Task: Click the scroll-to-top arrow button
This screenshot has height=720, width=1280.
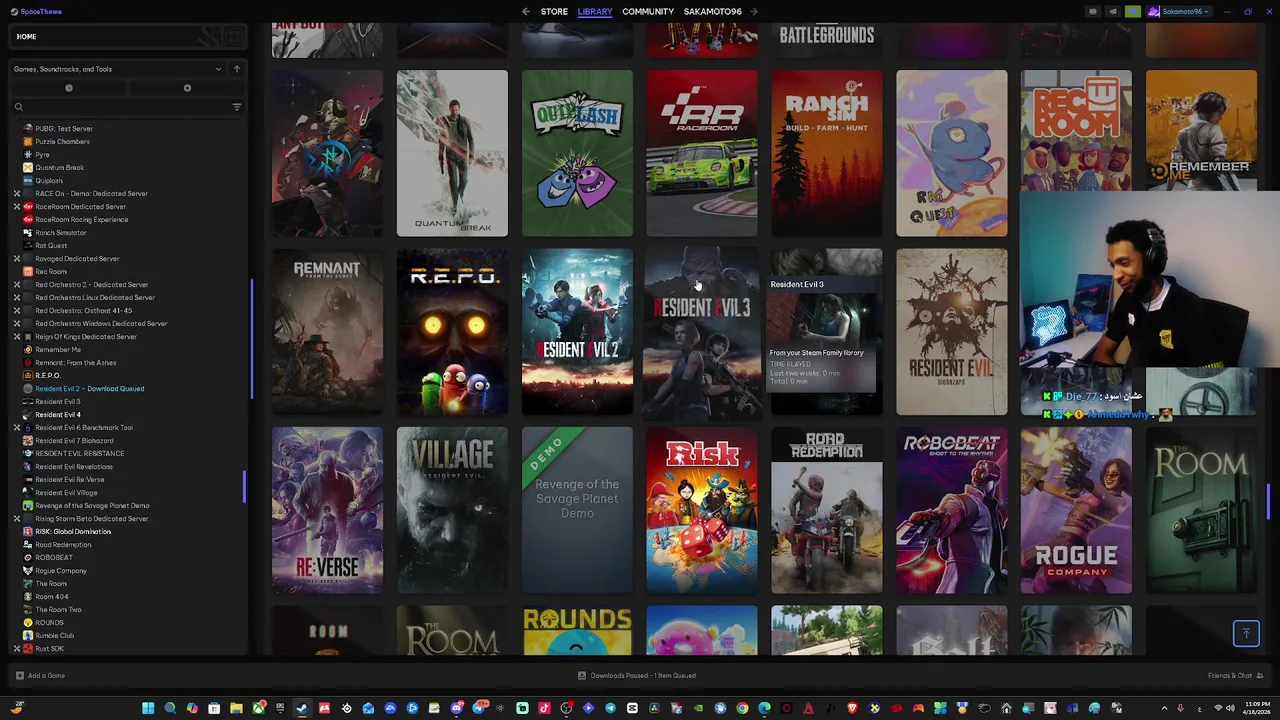Action: (x=1246, y=633)
